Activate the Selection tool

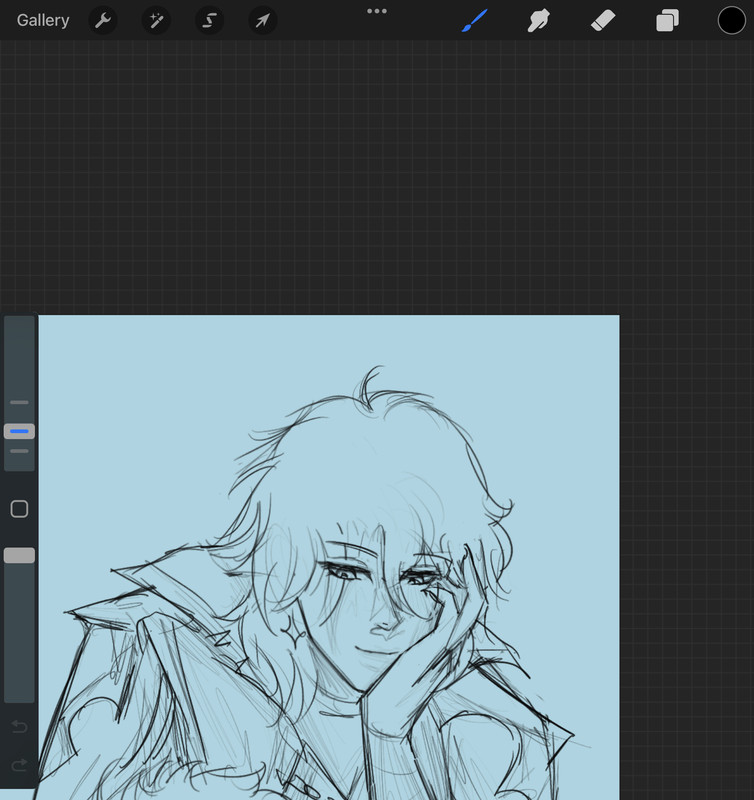coord(209,20)
